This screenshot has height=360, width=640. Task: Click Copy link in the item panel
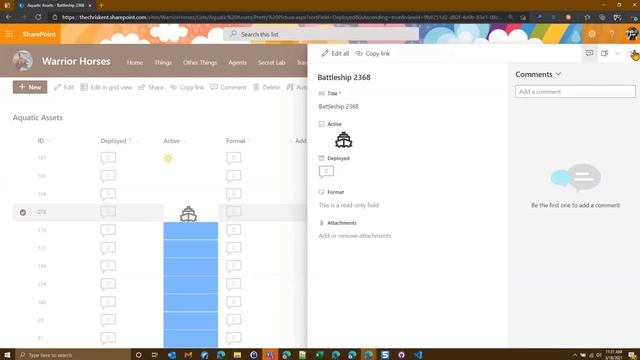[x=373, y=53]
